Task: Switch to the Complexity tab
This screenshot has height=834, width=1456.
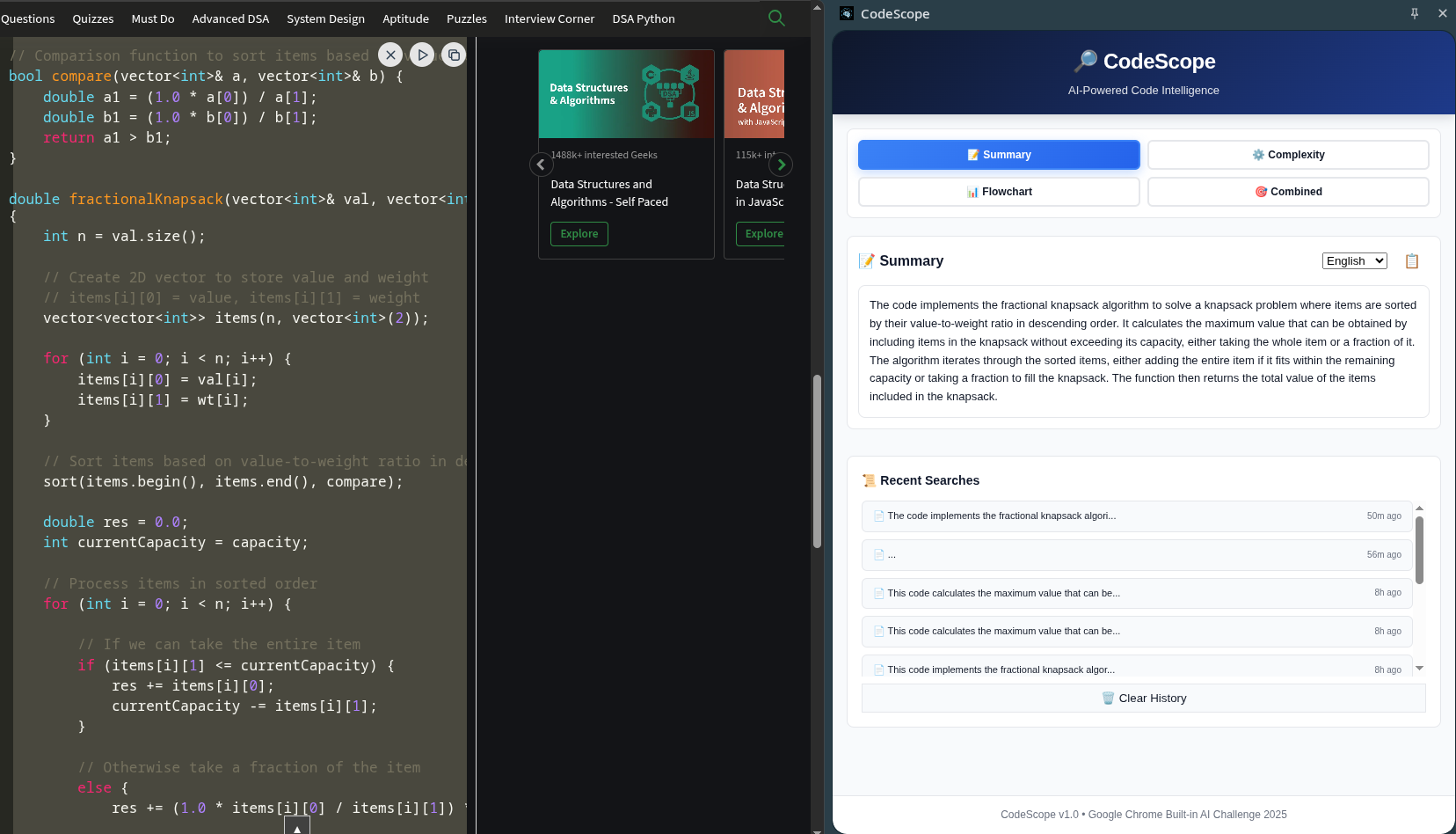Action: (1288, 155)
